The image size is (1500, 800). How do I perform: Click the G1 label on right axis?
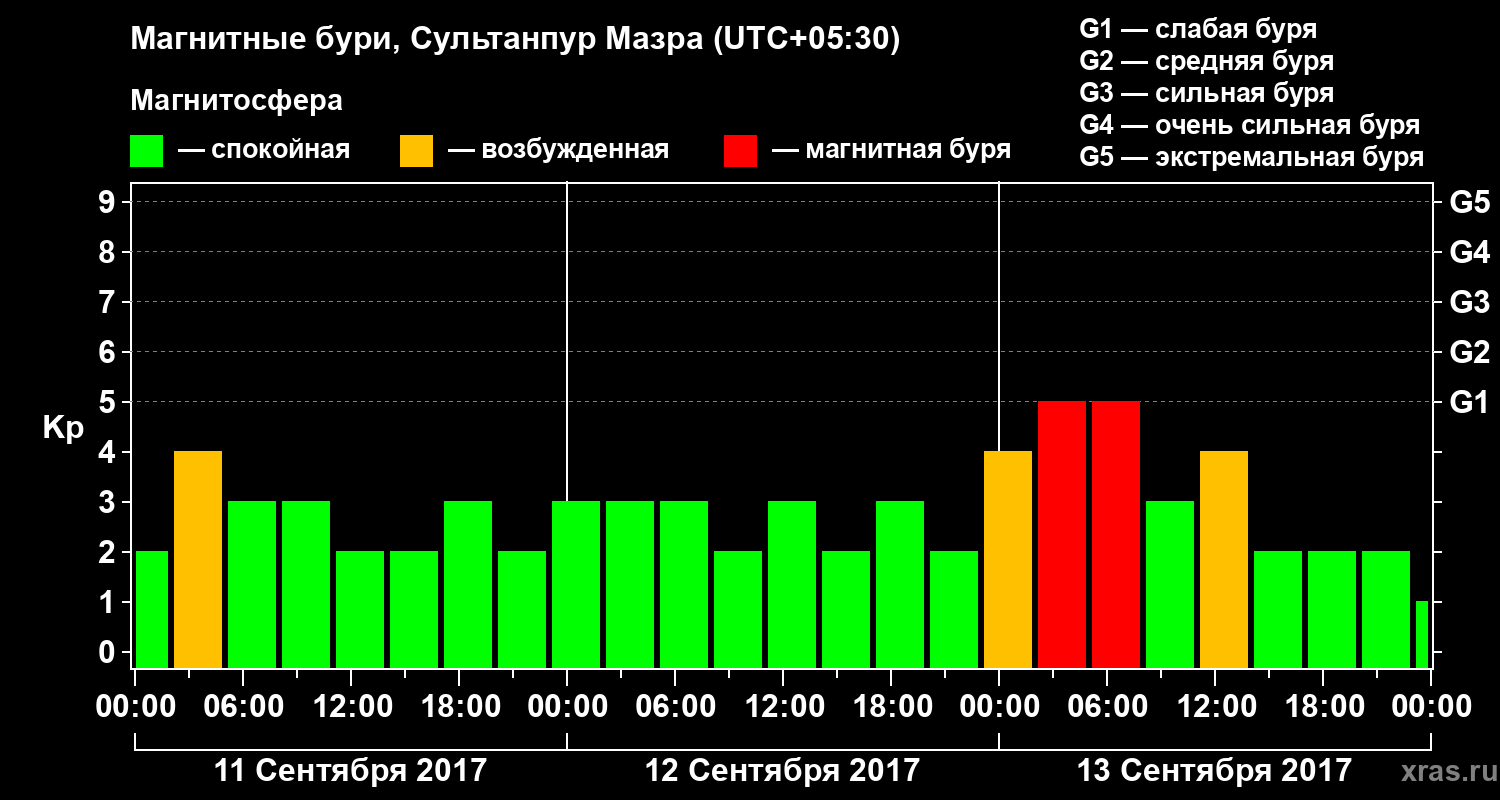(1469, 402)
